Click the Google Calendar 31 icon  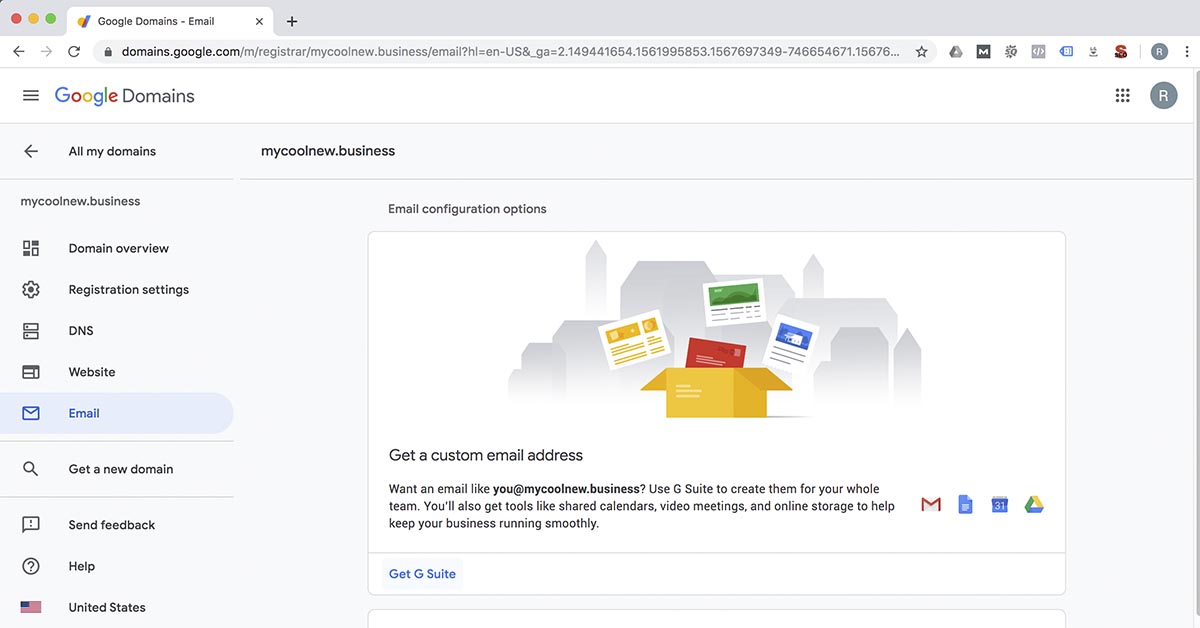pos(999,505)
